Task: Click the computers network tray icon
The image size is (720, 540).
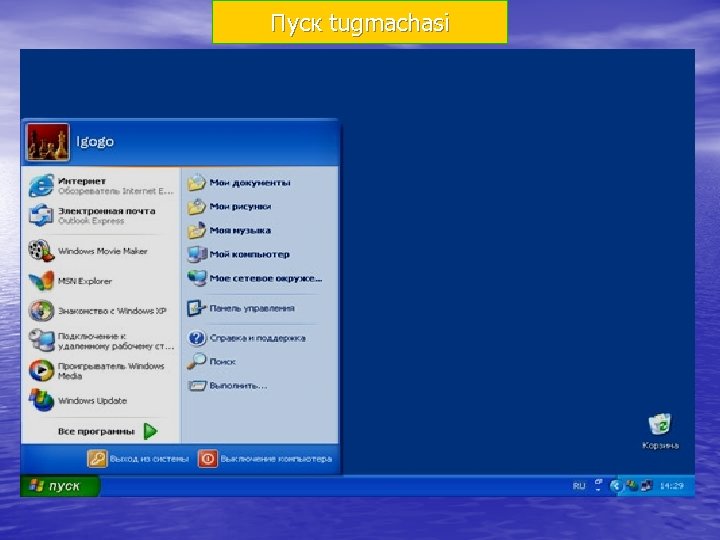Action: (x=647, y=486)
